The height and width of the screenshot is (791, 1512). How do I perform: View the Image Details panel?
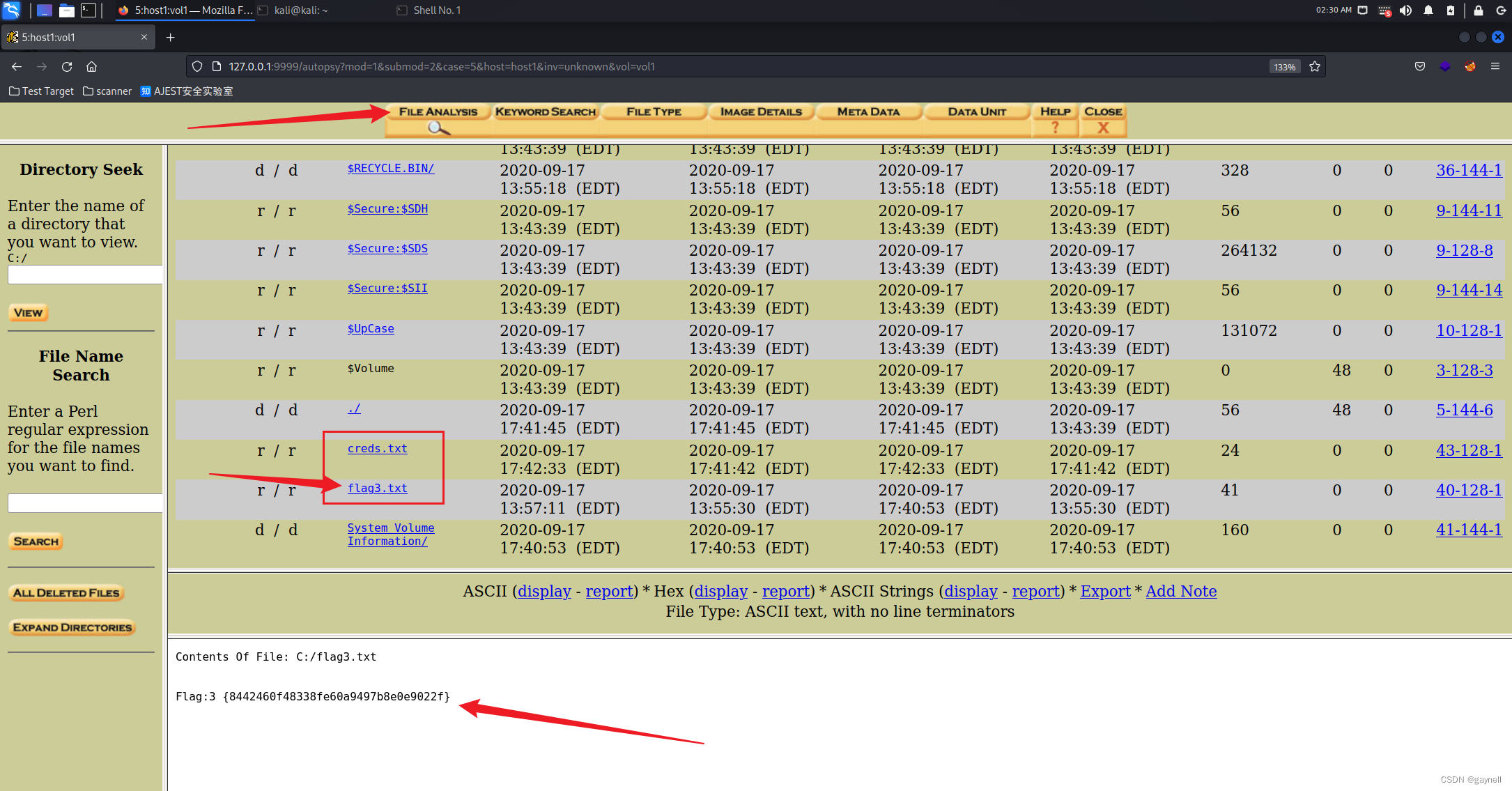point(761,112)
